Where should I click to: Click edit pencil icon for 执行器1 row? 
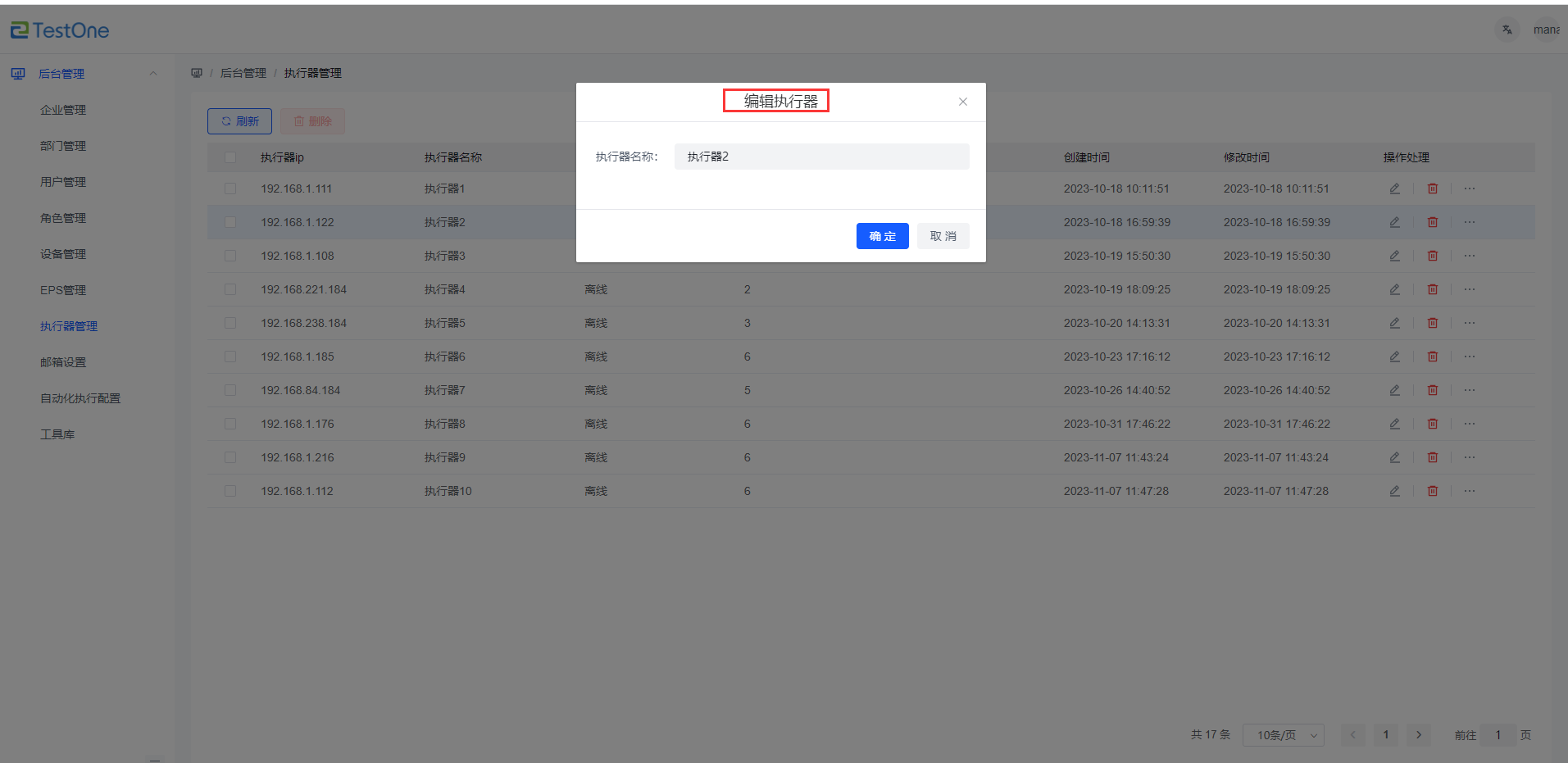(x=1394, y=188)
